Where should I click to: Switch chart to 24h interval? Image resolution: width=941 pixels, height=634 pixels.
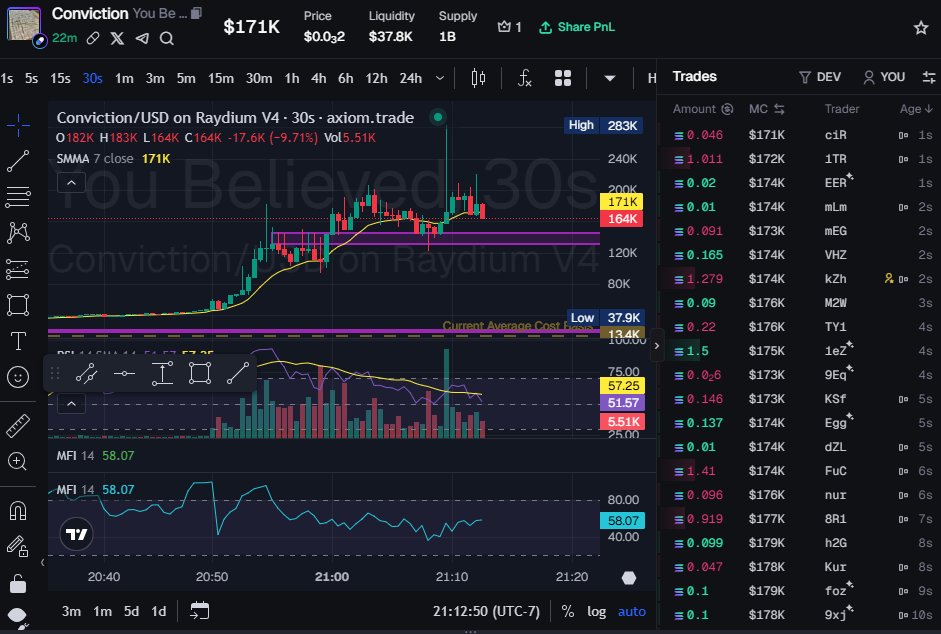click(x=411, y=78)
